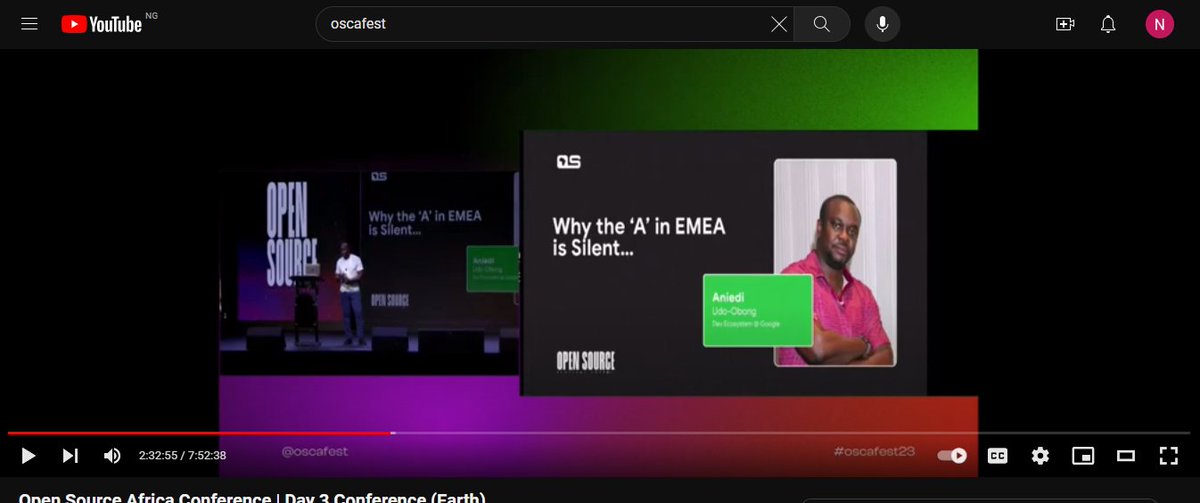Open the account avatar 'N' menu

pyautogui.click(x=1159, y=24)
